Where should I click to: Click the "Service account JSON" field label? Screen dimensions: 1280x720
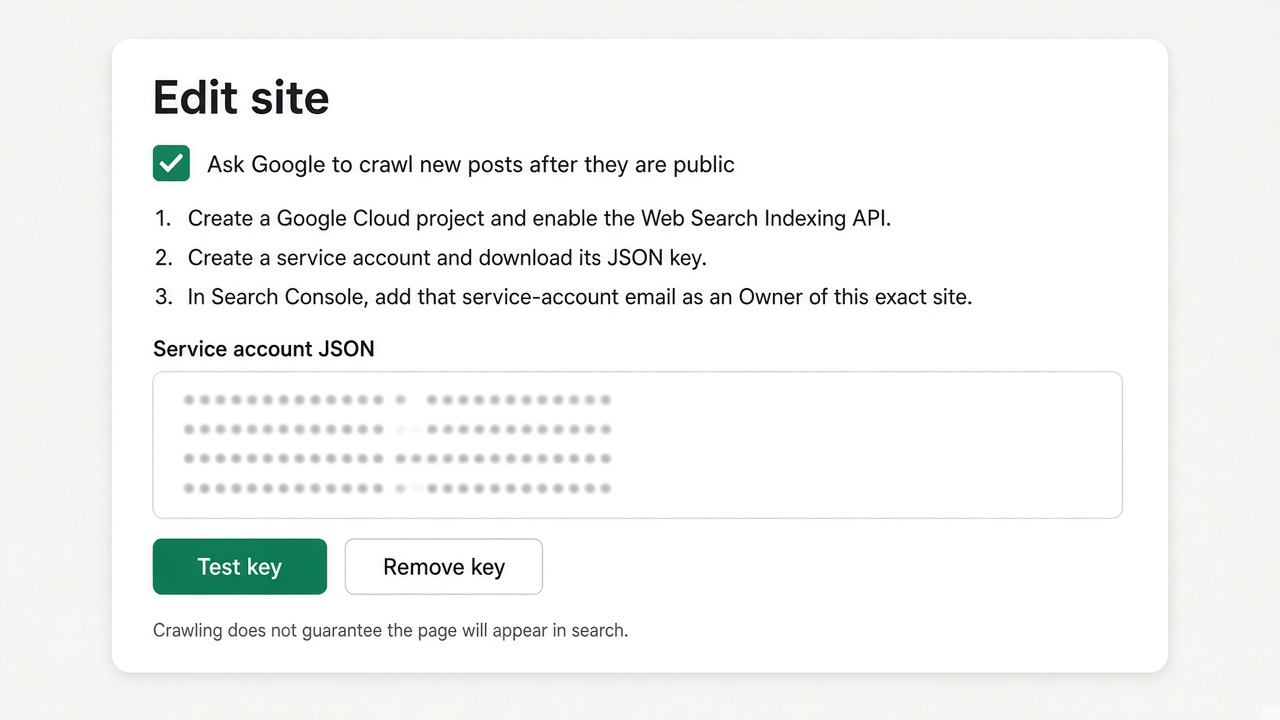click(x=264, y=349)
